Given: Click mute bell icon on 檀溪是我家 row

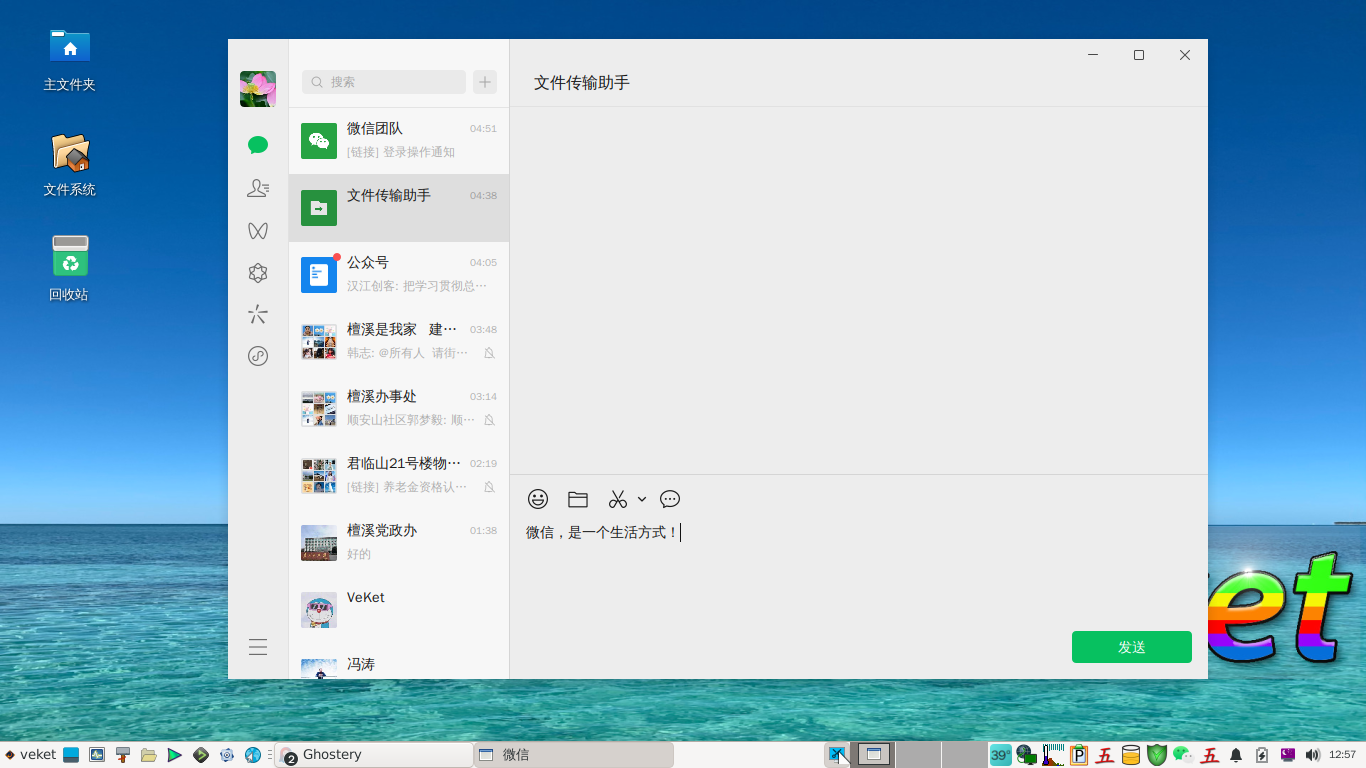Looking at the screenshot, I should click(x=489, y=353).
